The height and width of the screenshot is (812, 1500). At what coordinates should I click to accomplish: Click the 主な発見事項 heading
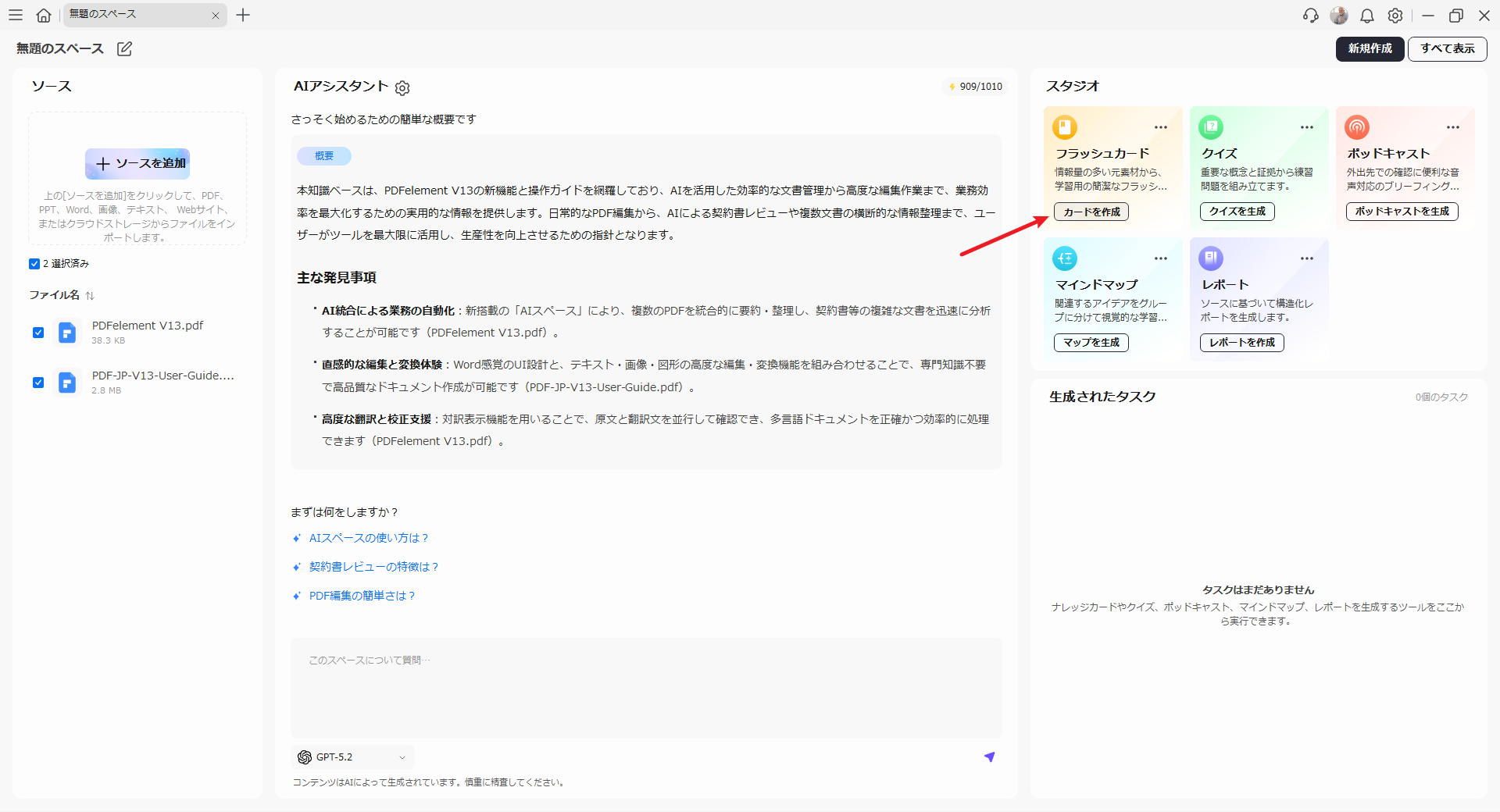337,277
